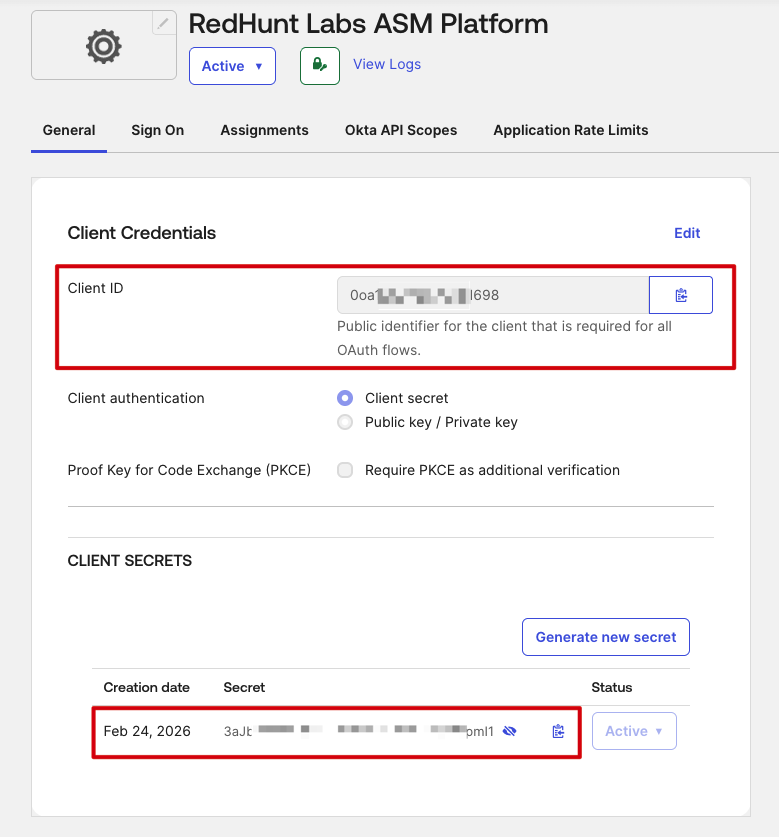Go to the Assignments tab
Screen dimensions: 779x837
[x=264, y=130]
